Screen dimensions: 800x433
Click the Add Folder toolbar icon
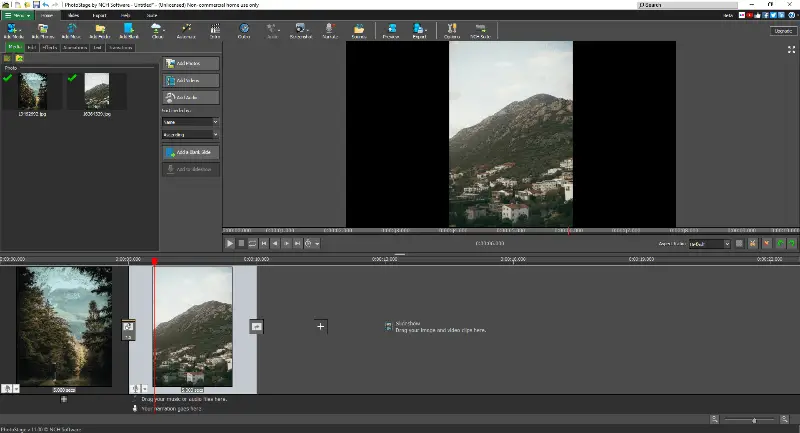coord(100,31)
